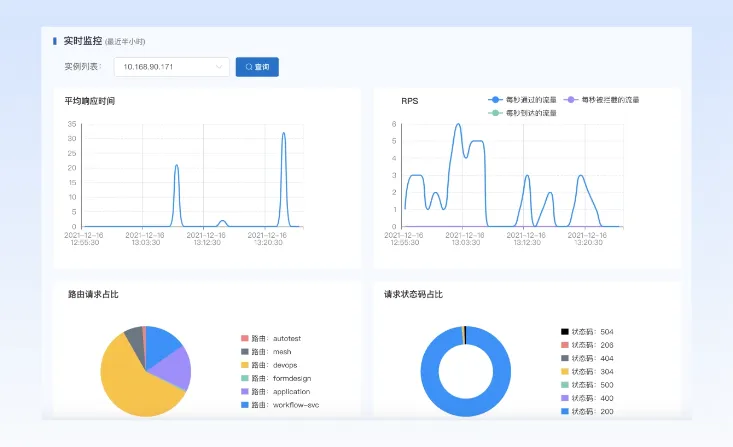
Task: Click the 路由请求占比 chart title
Action: pos(93,294)
